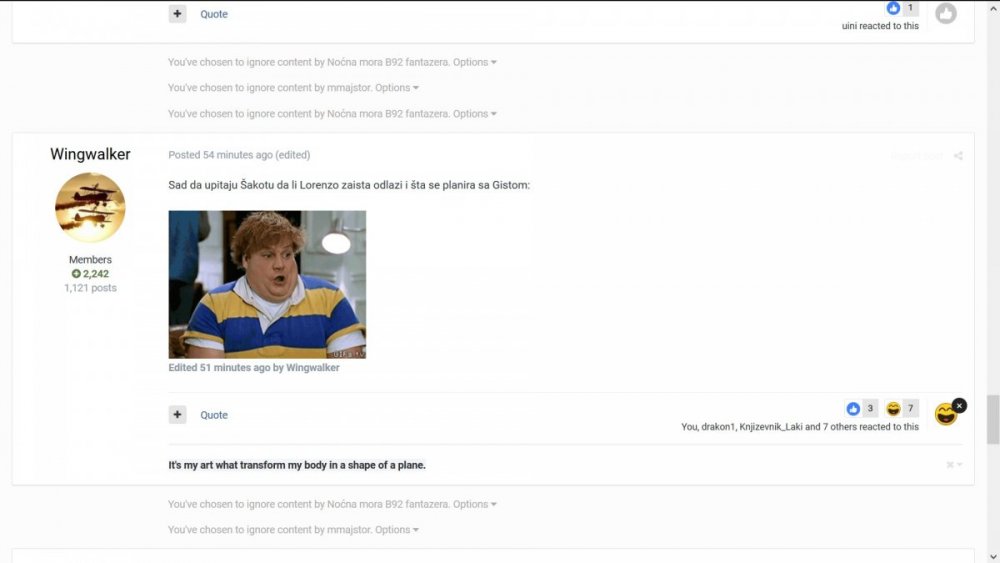Open 'You, drakon1, Knjizevnik_Laki and 7 others' reaction list
Screen dimensions: 1000x563
click(800, 427)
